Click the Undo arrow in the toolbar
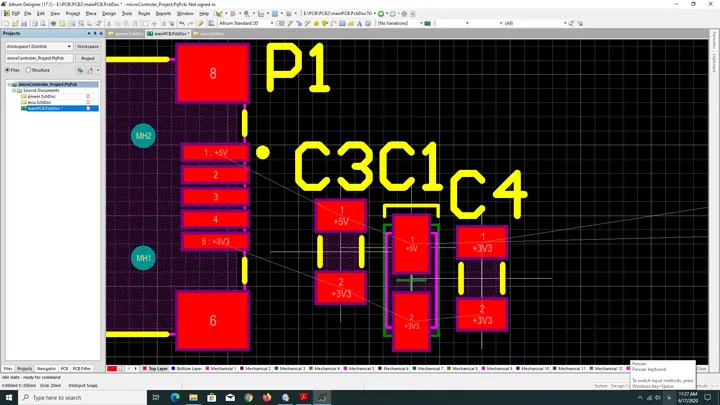Image resolution: width=720 pixels, height=405 pixels. click(182, 23)
